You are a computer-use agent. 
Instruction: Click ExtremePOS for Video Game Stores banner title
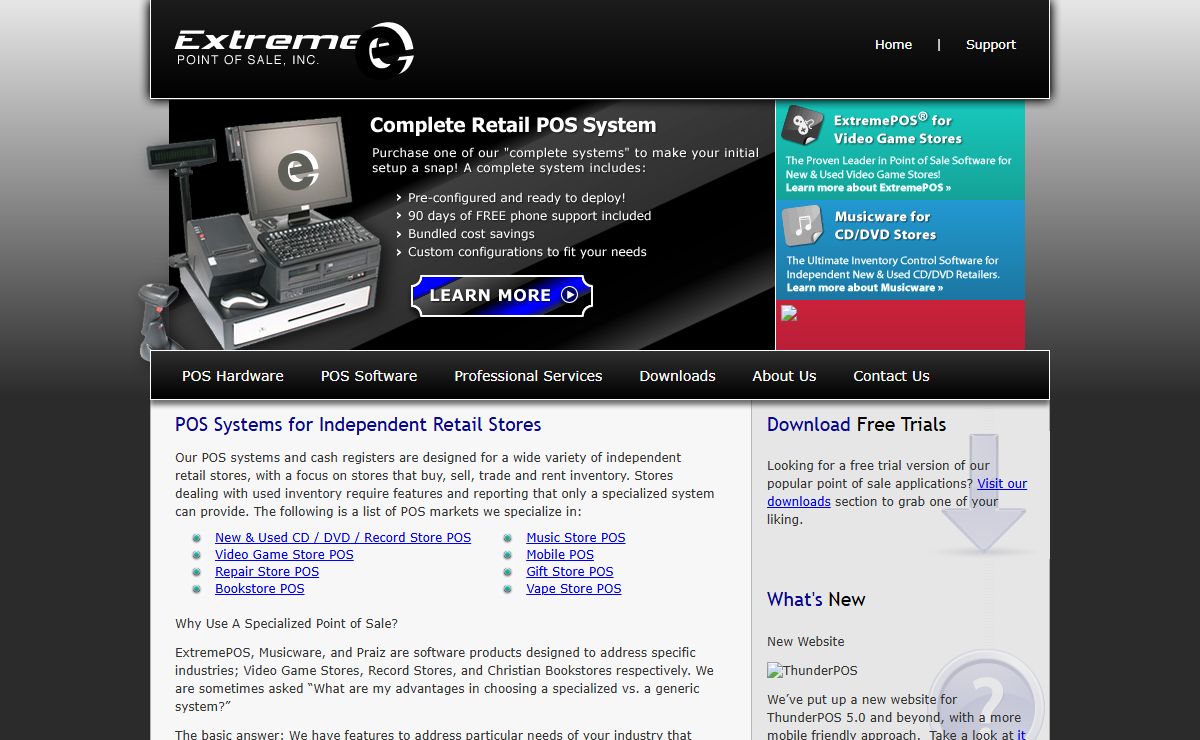pos(897,129)
